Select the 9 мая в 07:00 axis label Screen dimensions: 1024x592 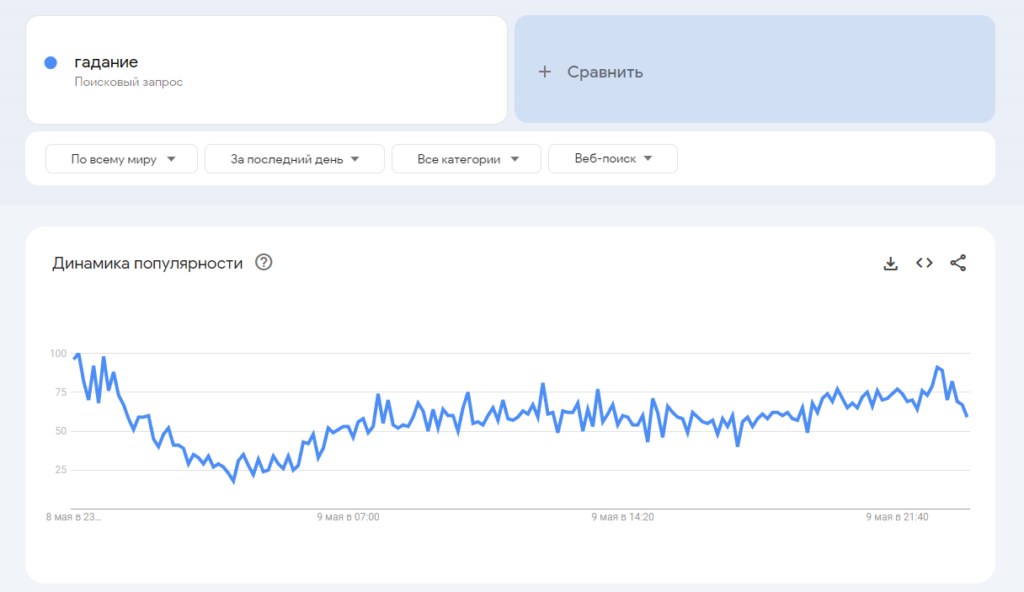pyautogui.click(x=348, y=517)
